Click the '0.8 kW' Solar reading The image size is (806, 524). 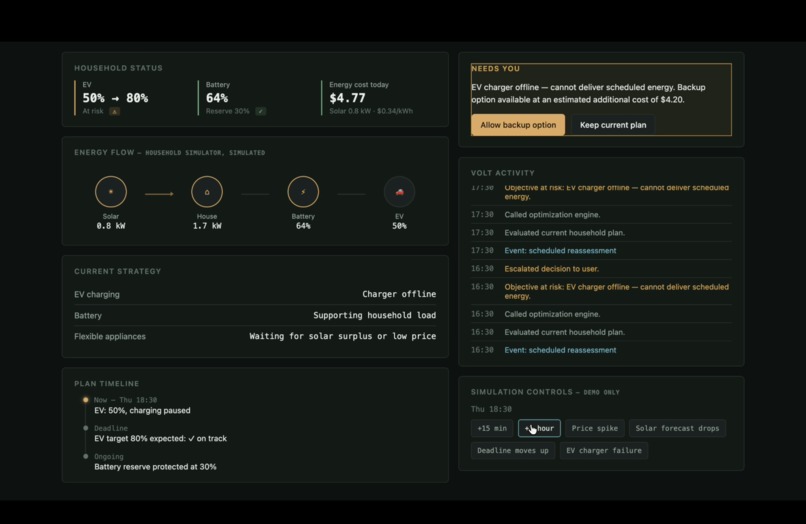pos(111,226)
